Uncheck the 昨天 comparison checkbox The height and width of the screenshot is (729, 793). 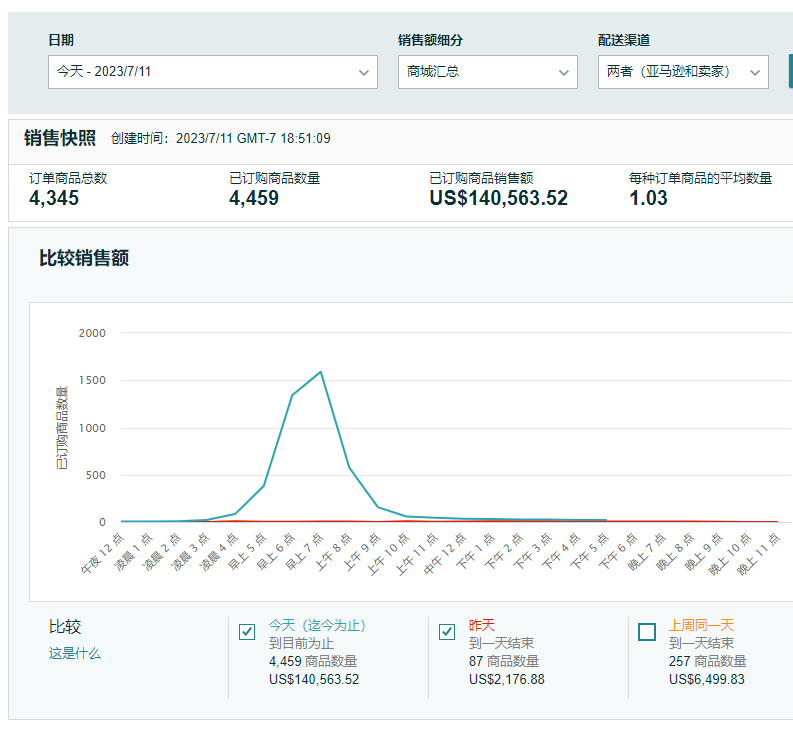(x=447, y=632)
